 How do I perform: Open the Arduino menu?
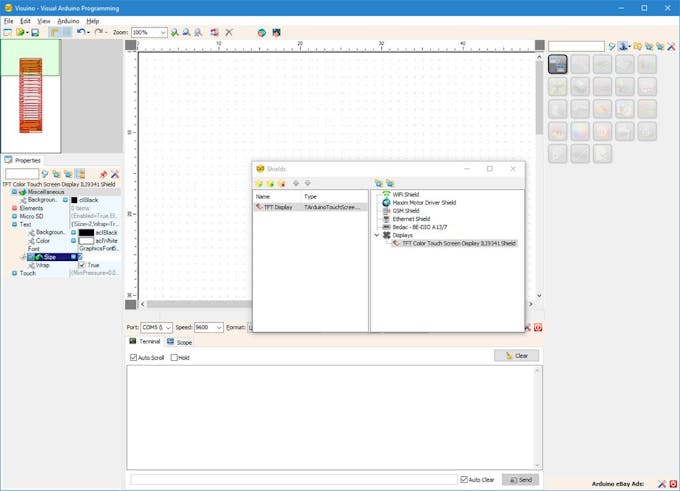tap(68, 20)
